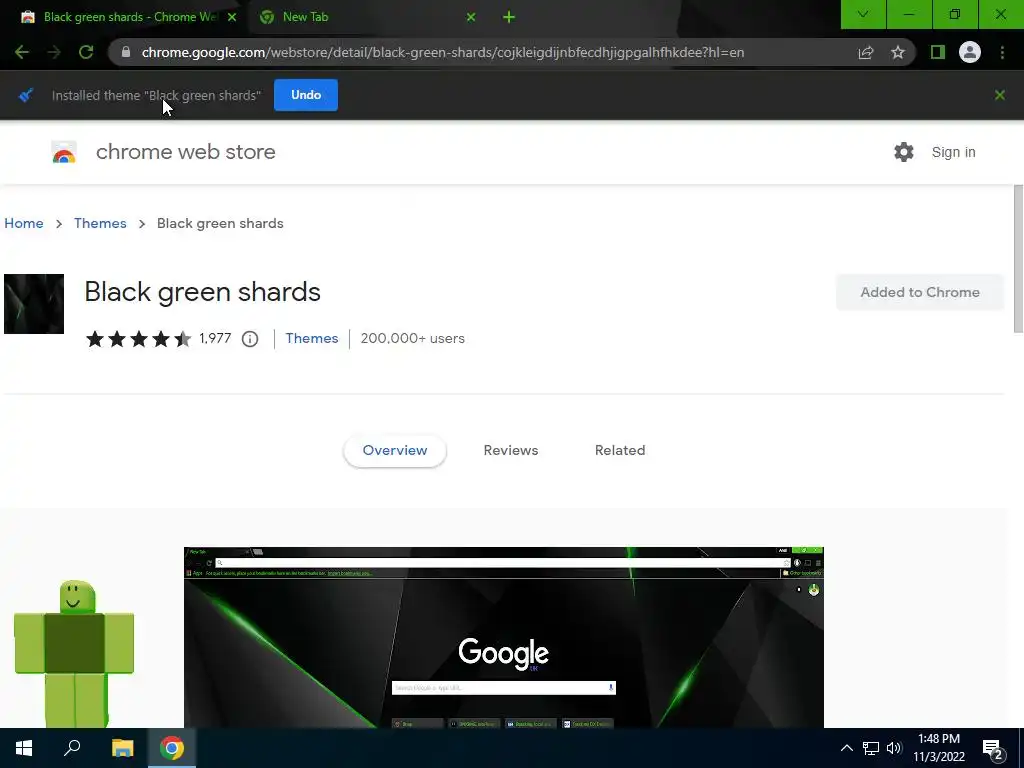Click the Black green shards heading

click(202, 292)
